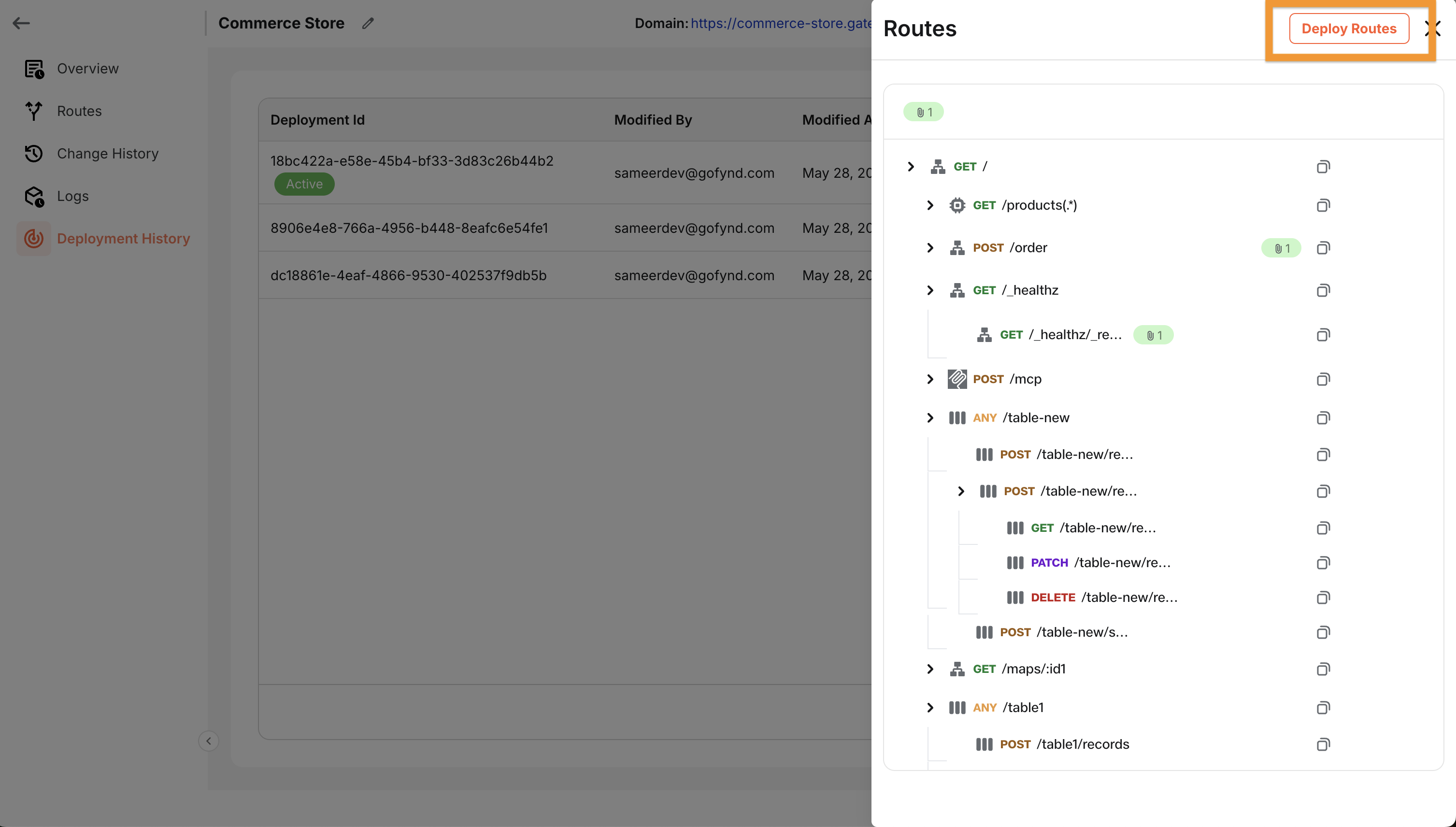Screen dimensions: 1456x827
Task: Select the PATCH /table-new/re... route
Action: click(x=1100, y=562)
